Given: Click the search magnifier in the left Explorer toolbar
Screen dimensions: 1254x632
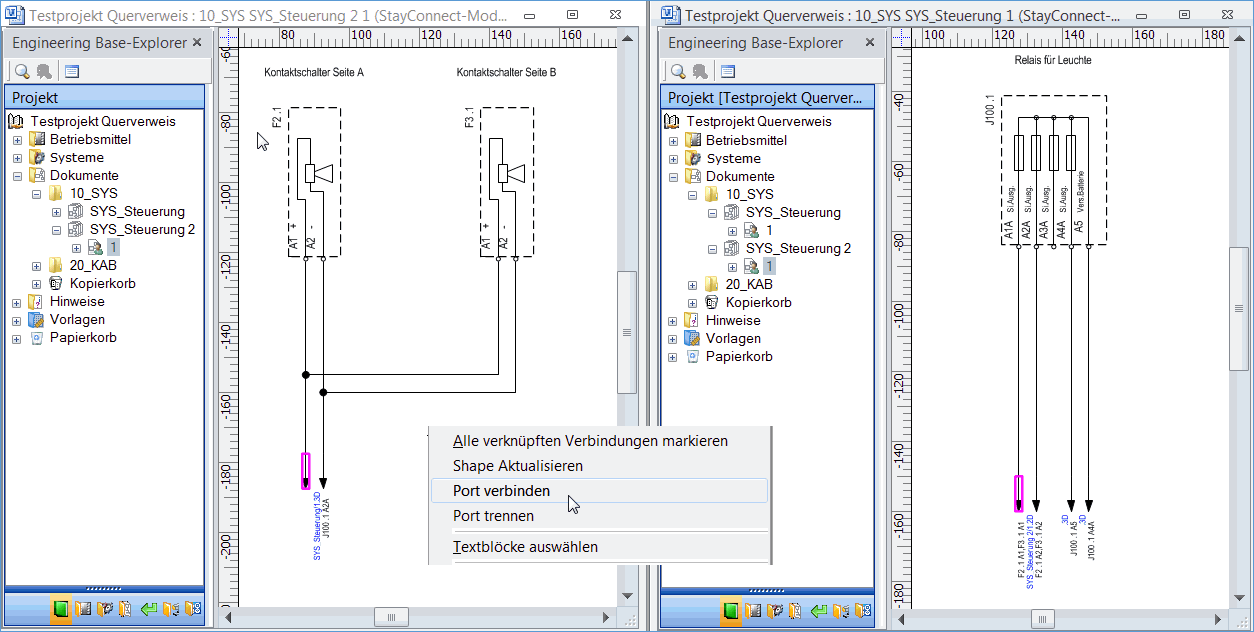Looking at the screenshot, I should pos(21,71).
